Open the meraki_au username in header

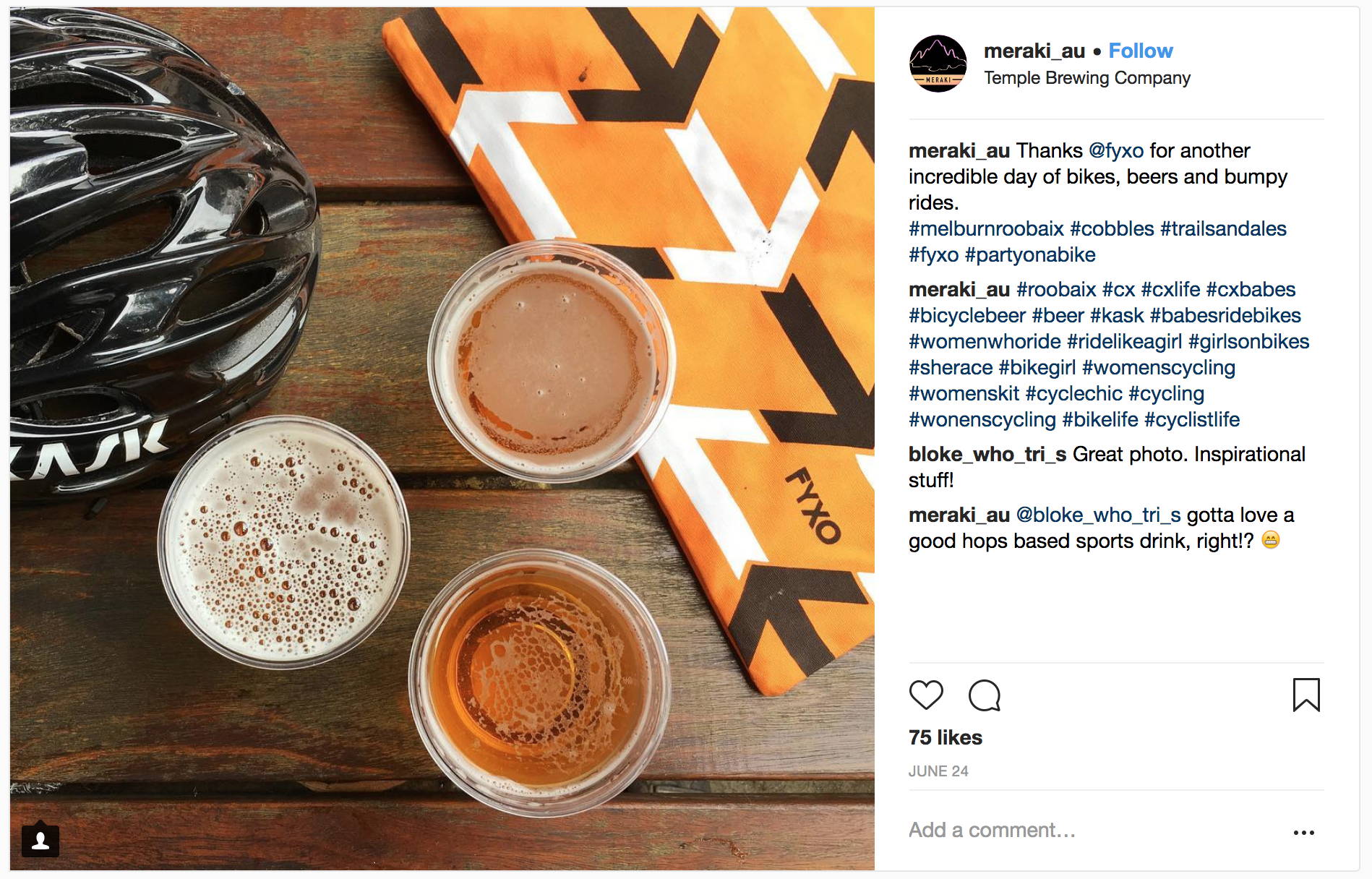1034,51
